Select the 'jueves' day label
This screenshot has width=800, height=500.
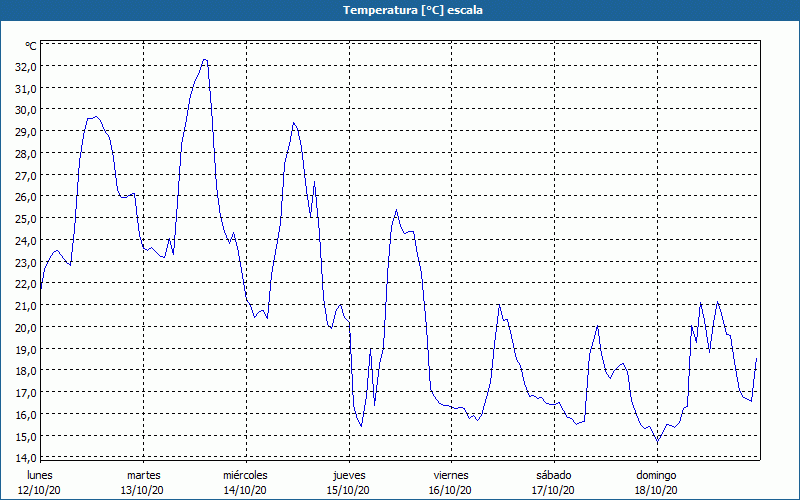click(349, 475)
